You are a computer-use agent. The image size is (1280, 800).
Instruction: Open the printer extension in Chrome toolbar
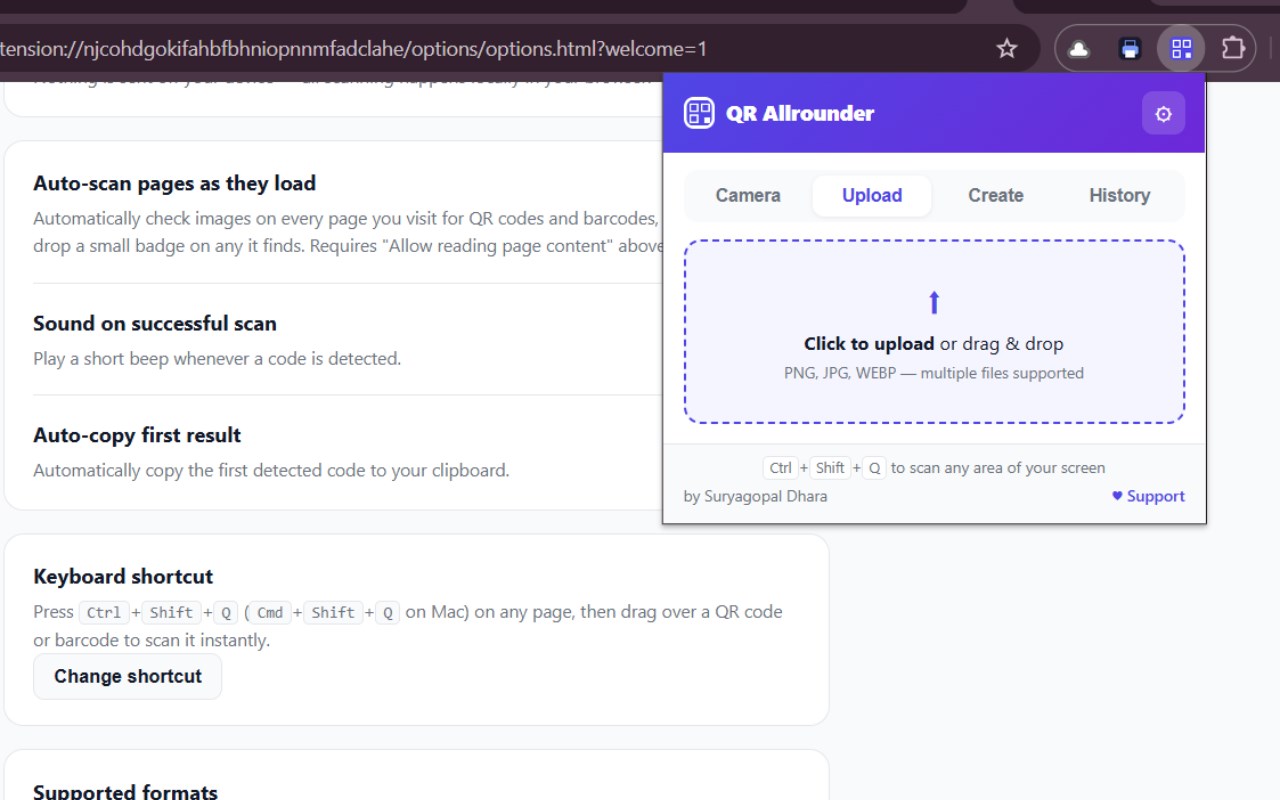[x=1130, y=48]
